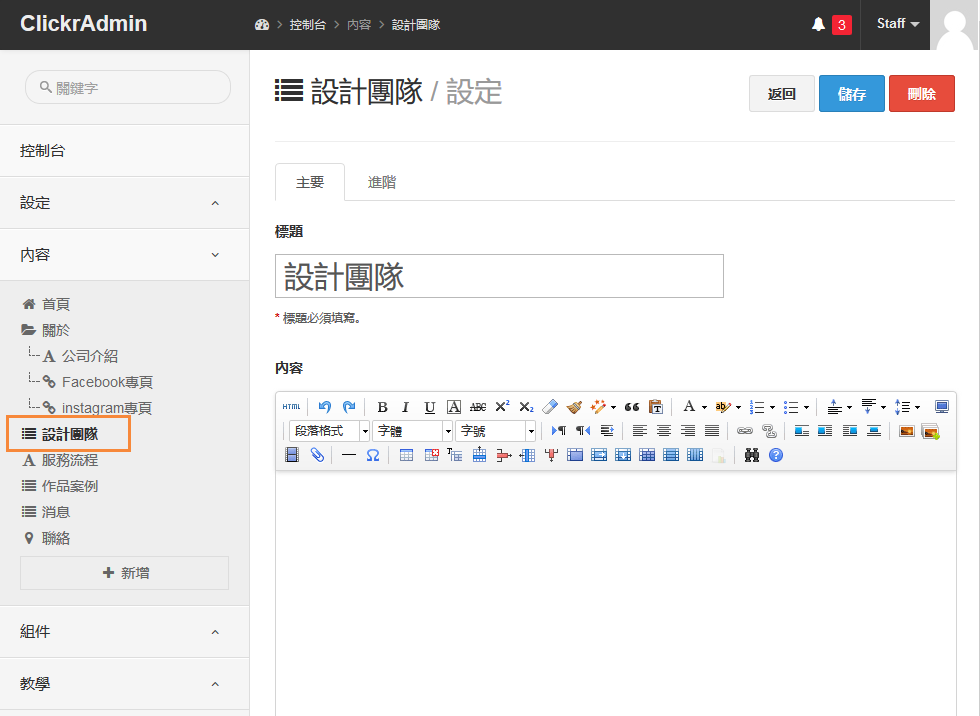
Task: Expand 設定 sidebar section
Action: (124, 202)
